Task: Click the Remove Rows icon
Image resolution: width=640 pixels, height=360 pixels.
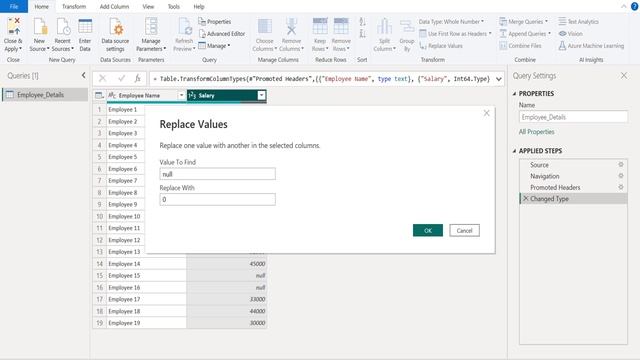Action: coord(341,27)
